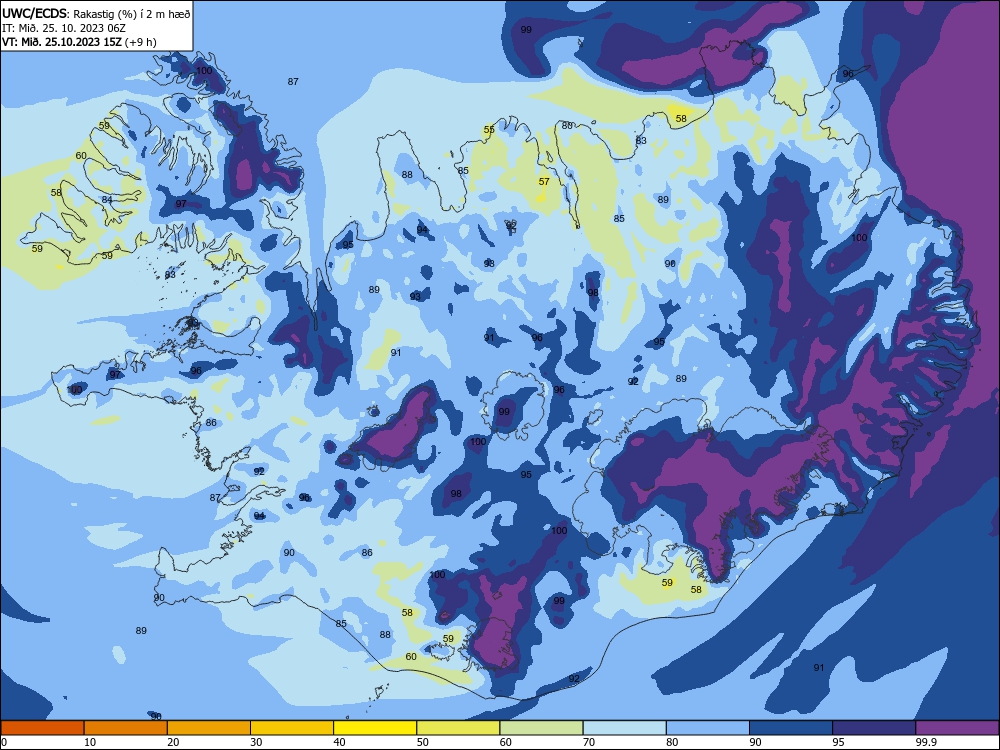Viewport: 1000px width, 750px height.
Task: Click the '40' legend scale label
Action: pyautogui.click(x=340, y=742)
